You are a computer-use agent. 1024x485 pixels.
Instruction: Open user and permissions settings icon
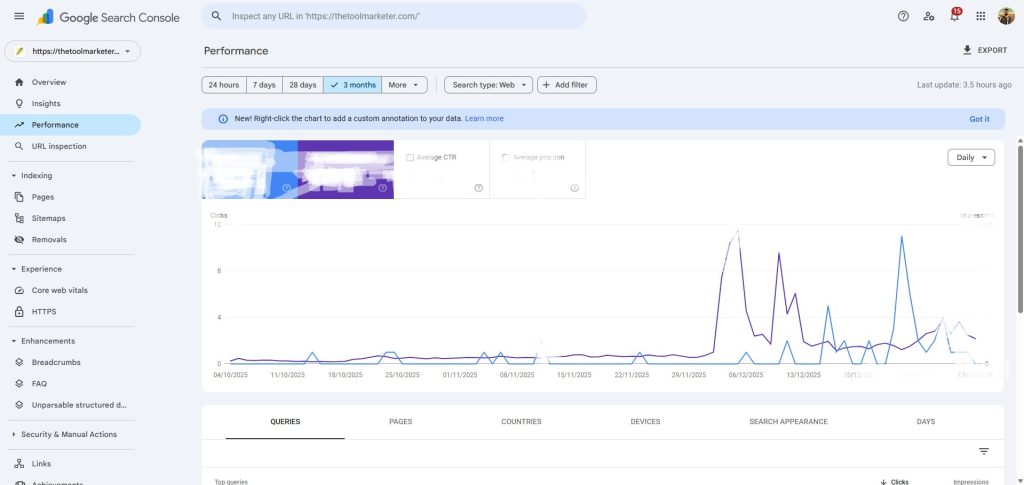pos(929,16)
